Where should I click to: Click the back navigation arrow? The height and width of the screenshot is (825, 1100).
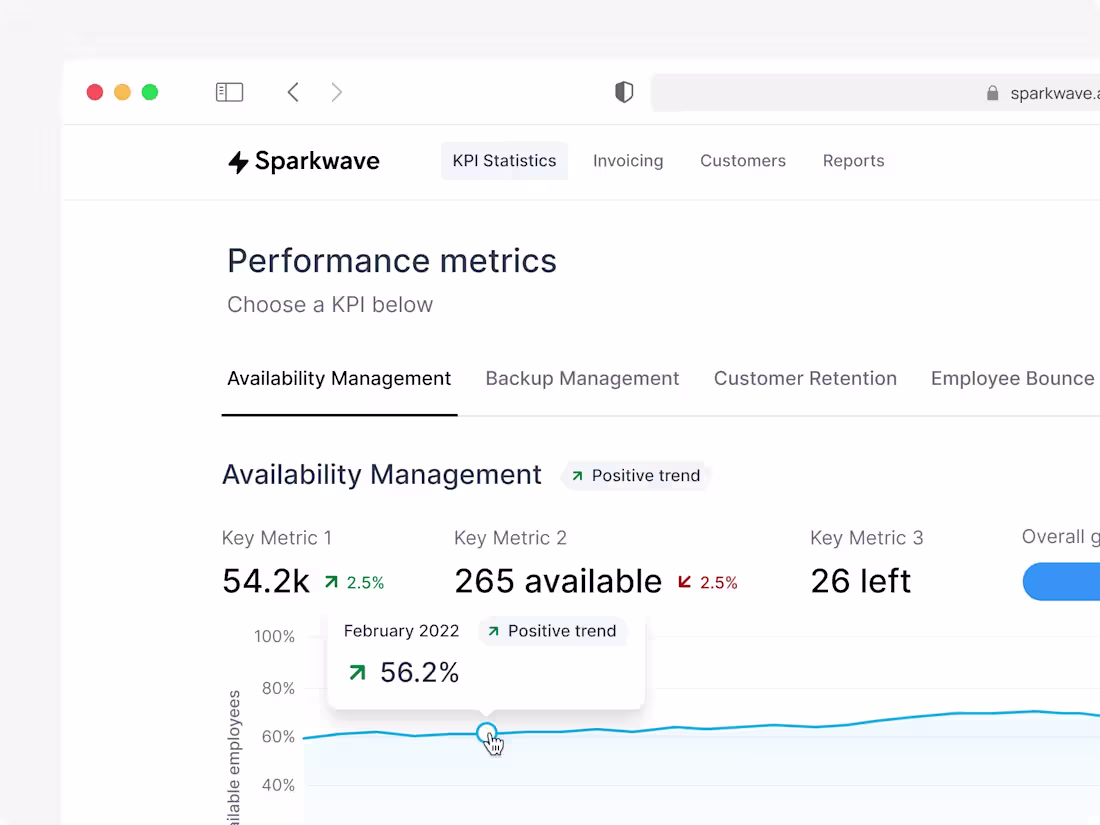[x=293, y=92]
